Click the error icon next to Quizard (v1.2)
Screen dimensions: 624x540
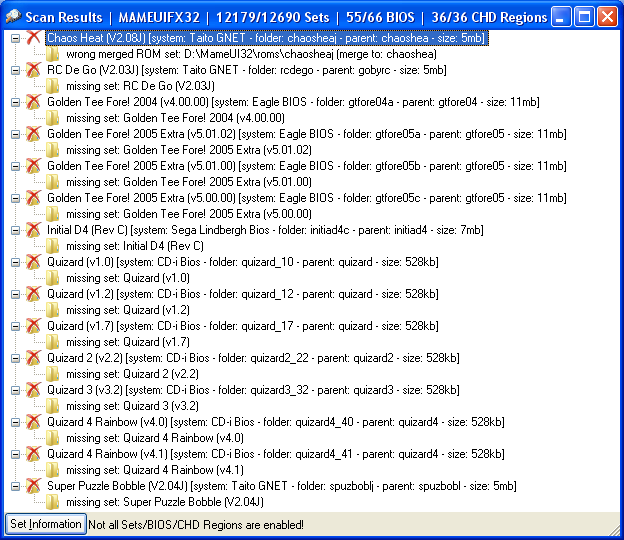33,294
